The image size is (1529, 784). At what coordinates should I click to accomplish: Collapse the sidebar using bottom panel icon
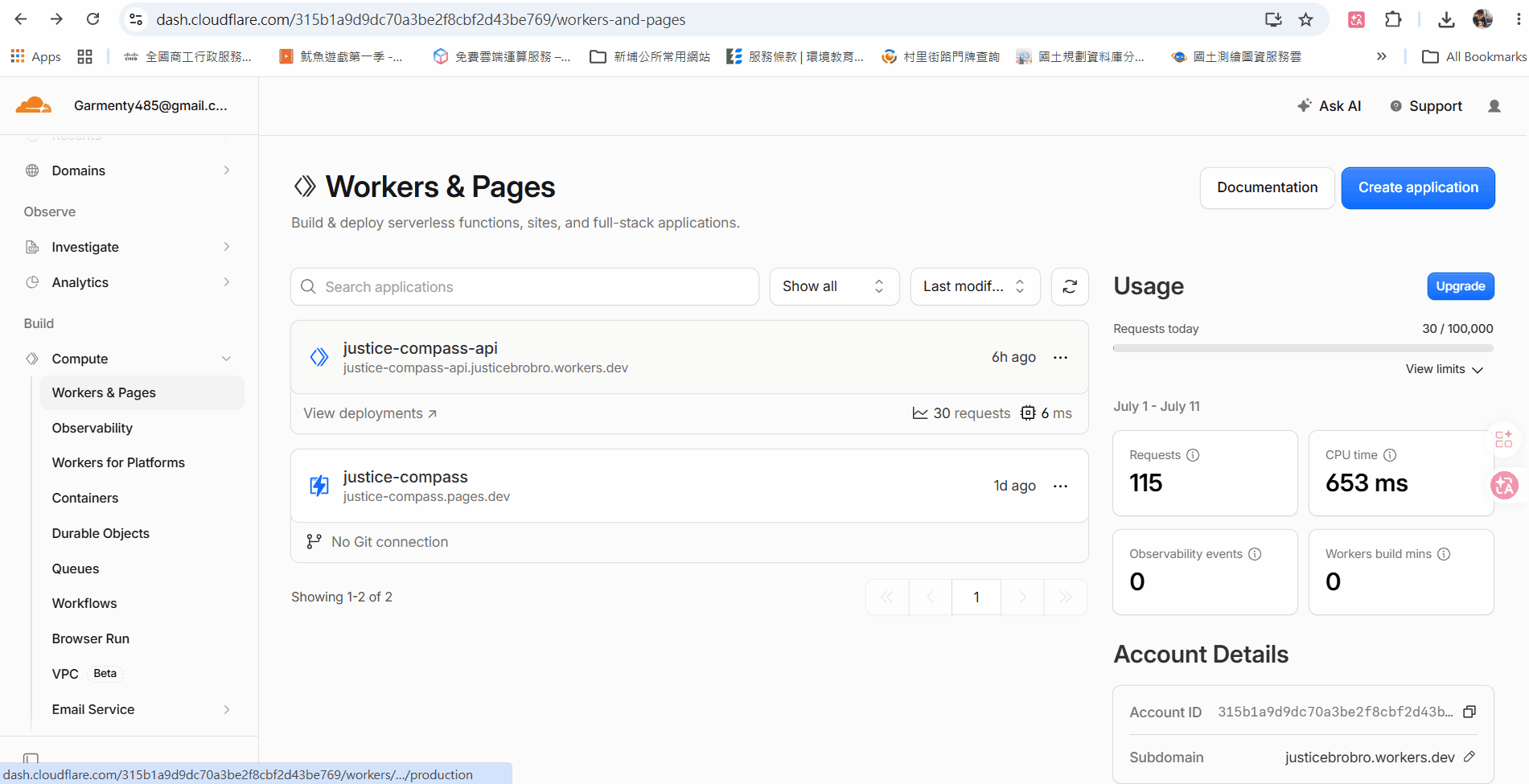(31, 758)
